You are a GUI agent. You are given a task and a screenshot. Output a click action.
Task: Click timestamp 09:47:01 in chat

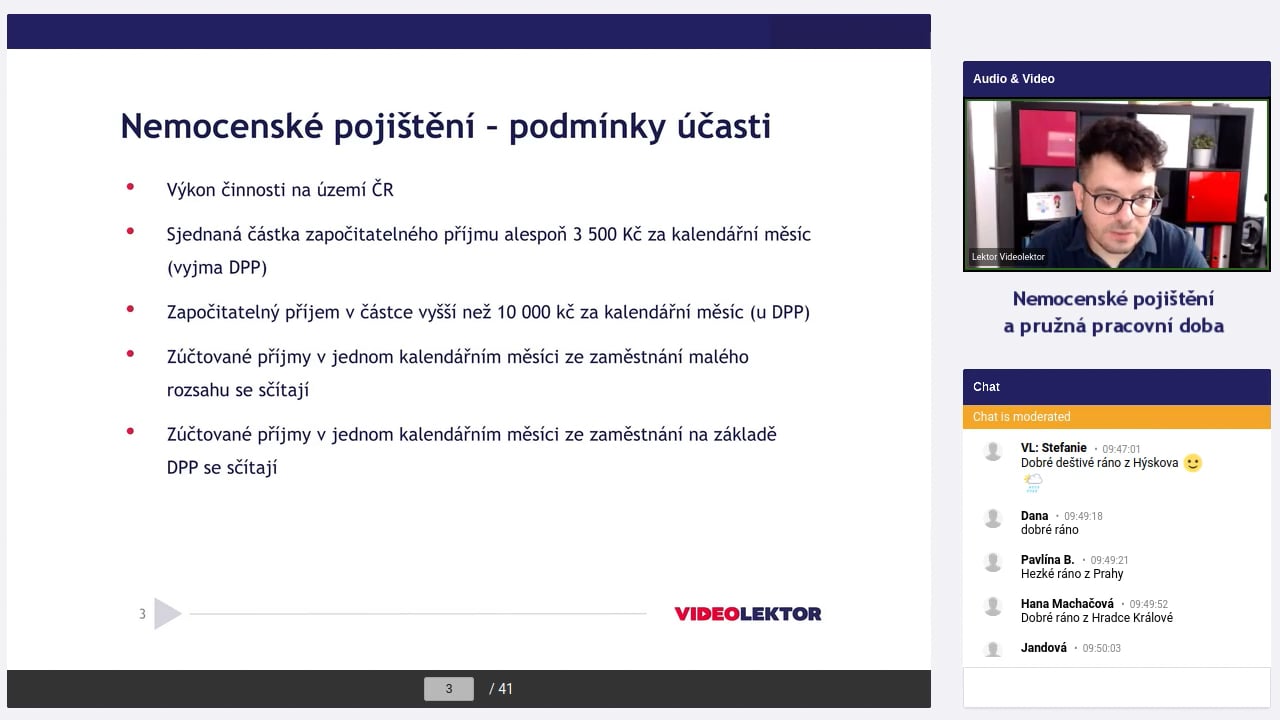(1121, 449)
